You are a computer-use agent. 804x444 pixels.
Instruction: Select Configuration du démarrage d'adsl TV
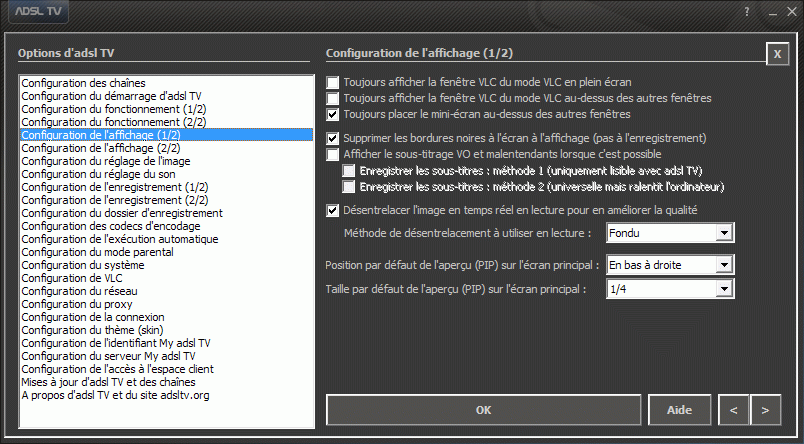coord(167,96)
